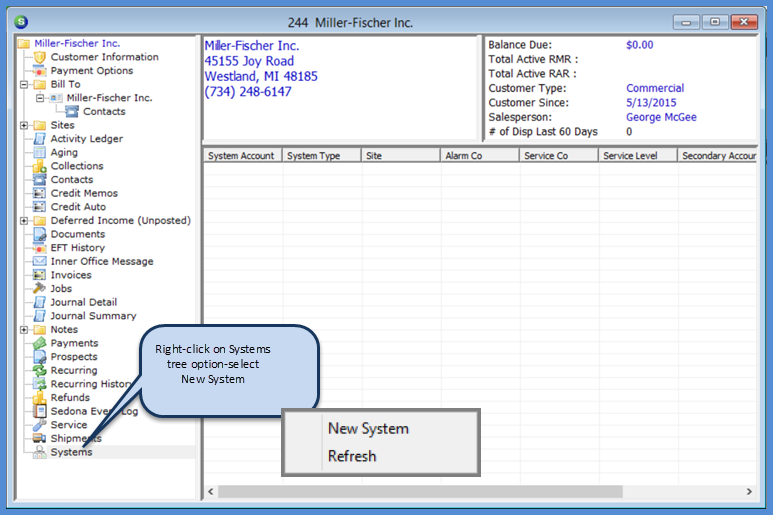Click the Journal Detail icon
This screenshot has width=773, height=515.
39,302
